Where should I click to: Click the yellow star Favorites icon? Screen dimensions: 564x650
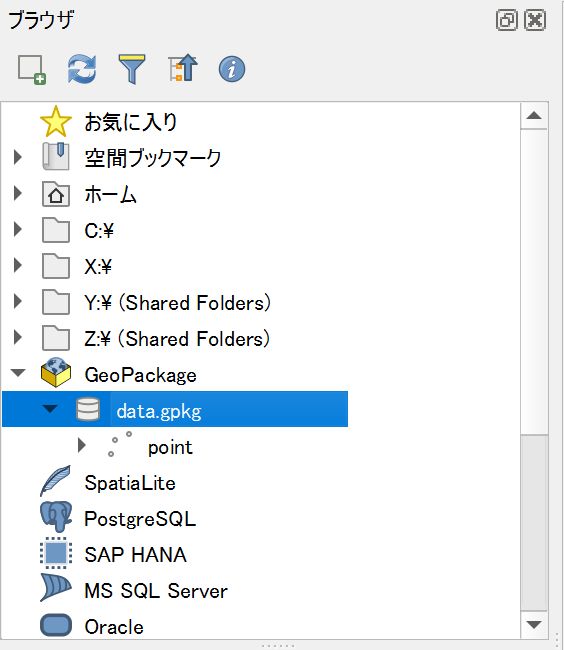point(56,122)
